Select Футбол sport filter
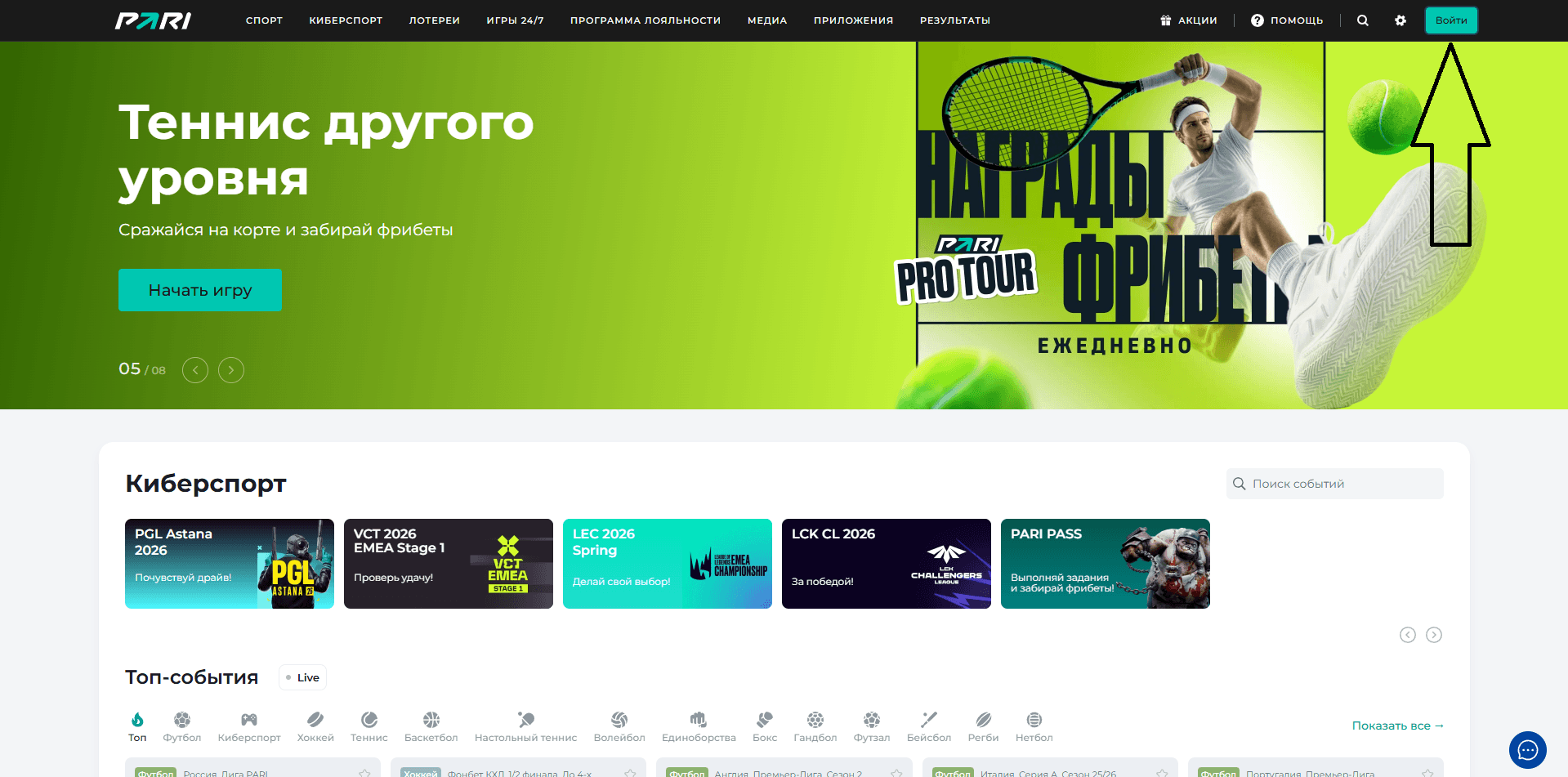Image resolution: width=1568 pixels, height=777 pixels. tap(182, 726)
